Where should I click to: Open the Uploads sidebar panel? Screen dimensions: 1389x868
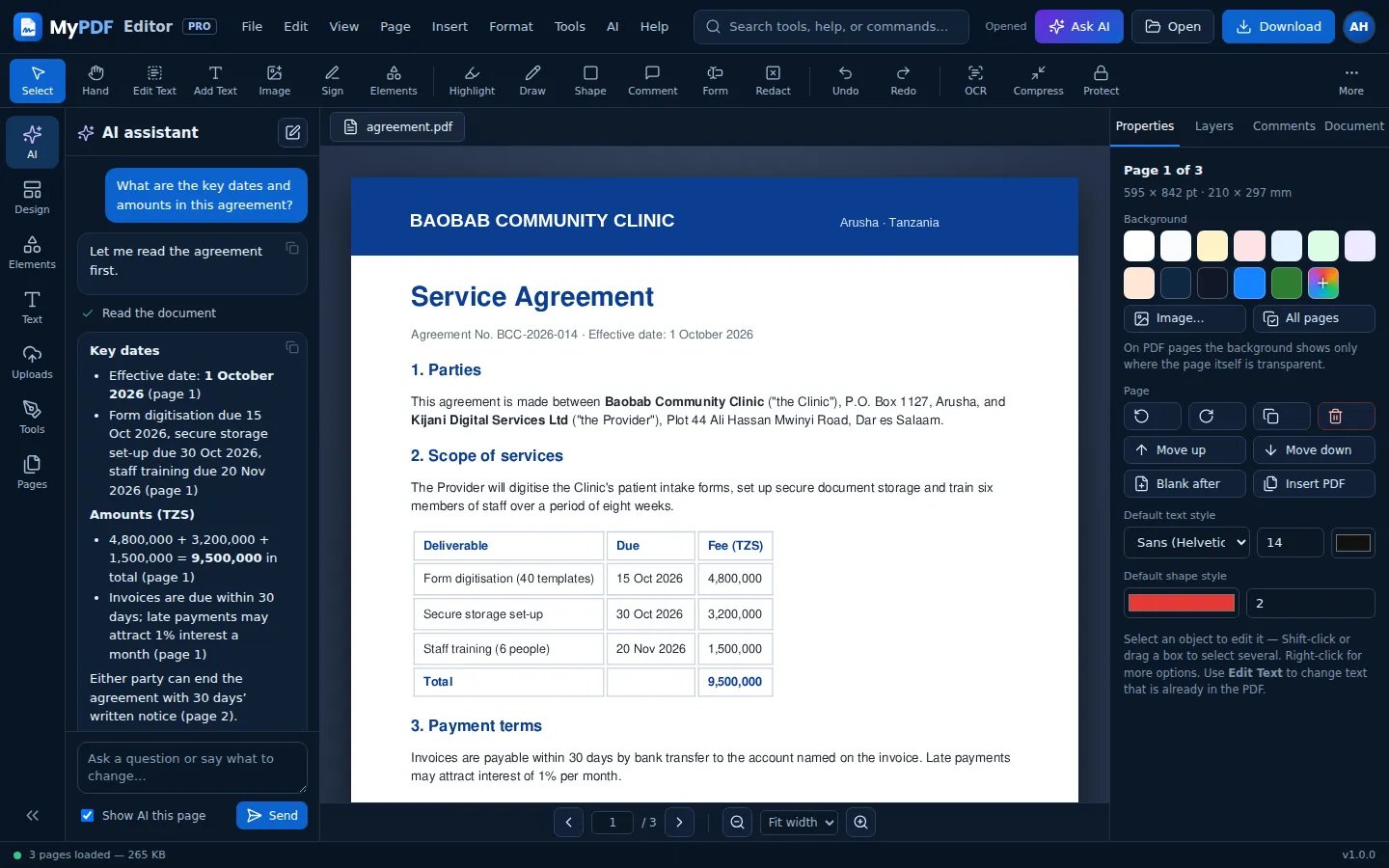32,362
